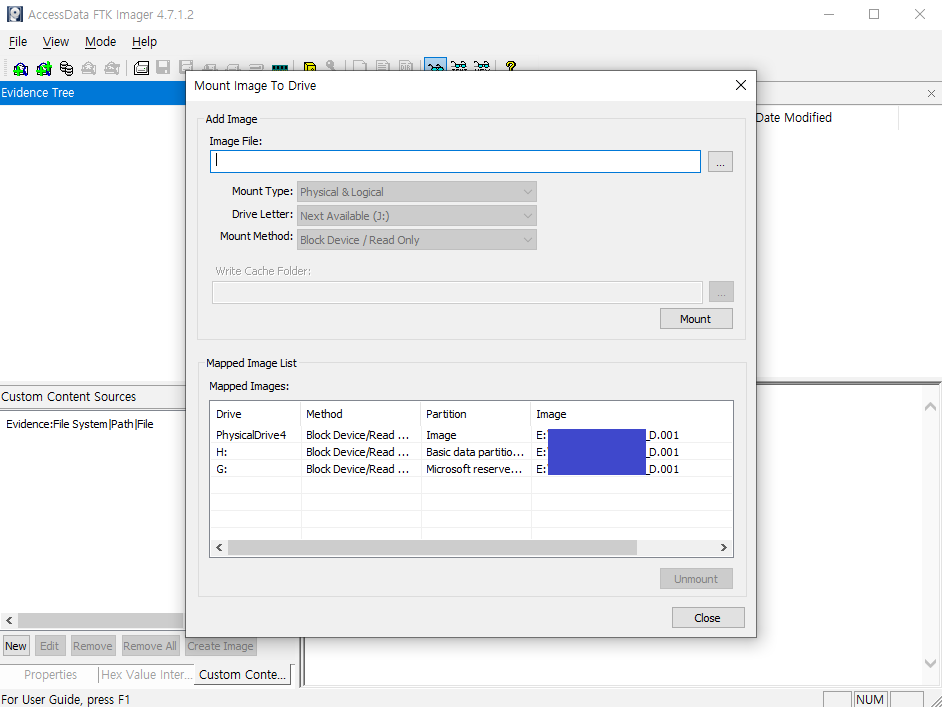Click the Method column header
The image size is (942, 707).
(x=360, y=414)
